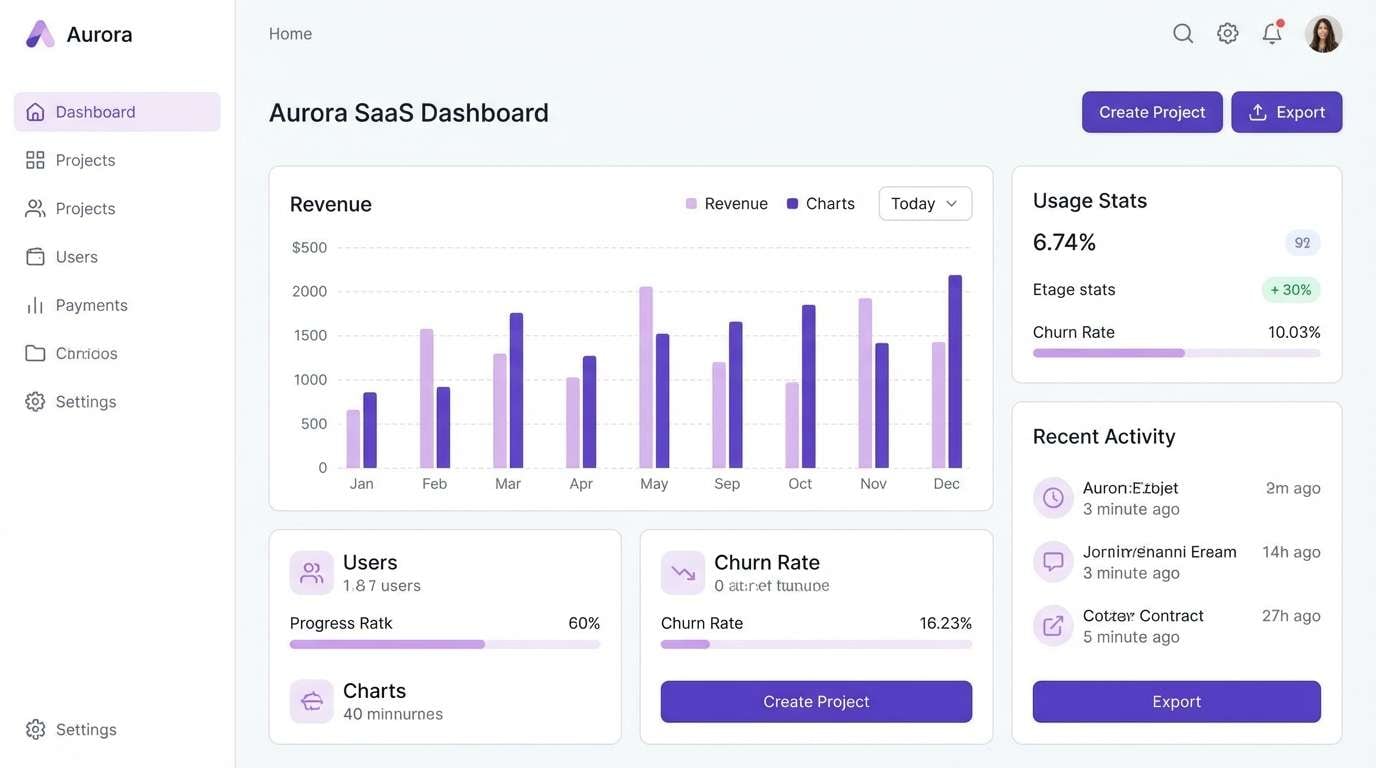Open the Projects section in the sidebar
1376x768 pixels.
(85, 158)
